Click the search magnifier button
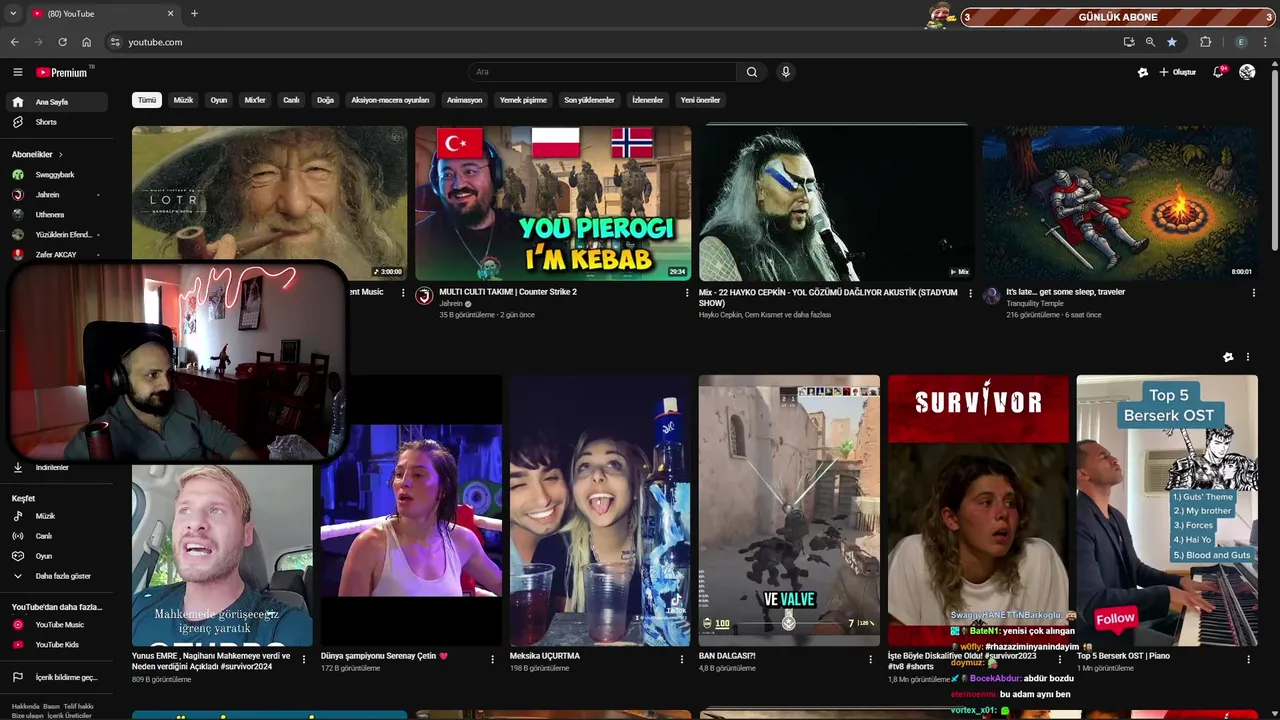 pyautogui.click(x=752, y=72)
